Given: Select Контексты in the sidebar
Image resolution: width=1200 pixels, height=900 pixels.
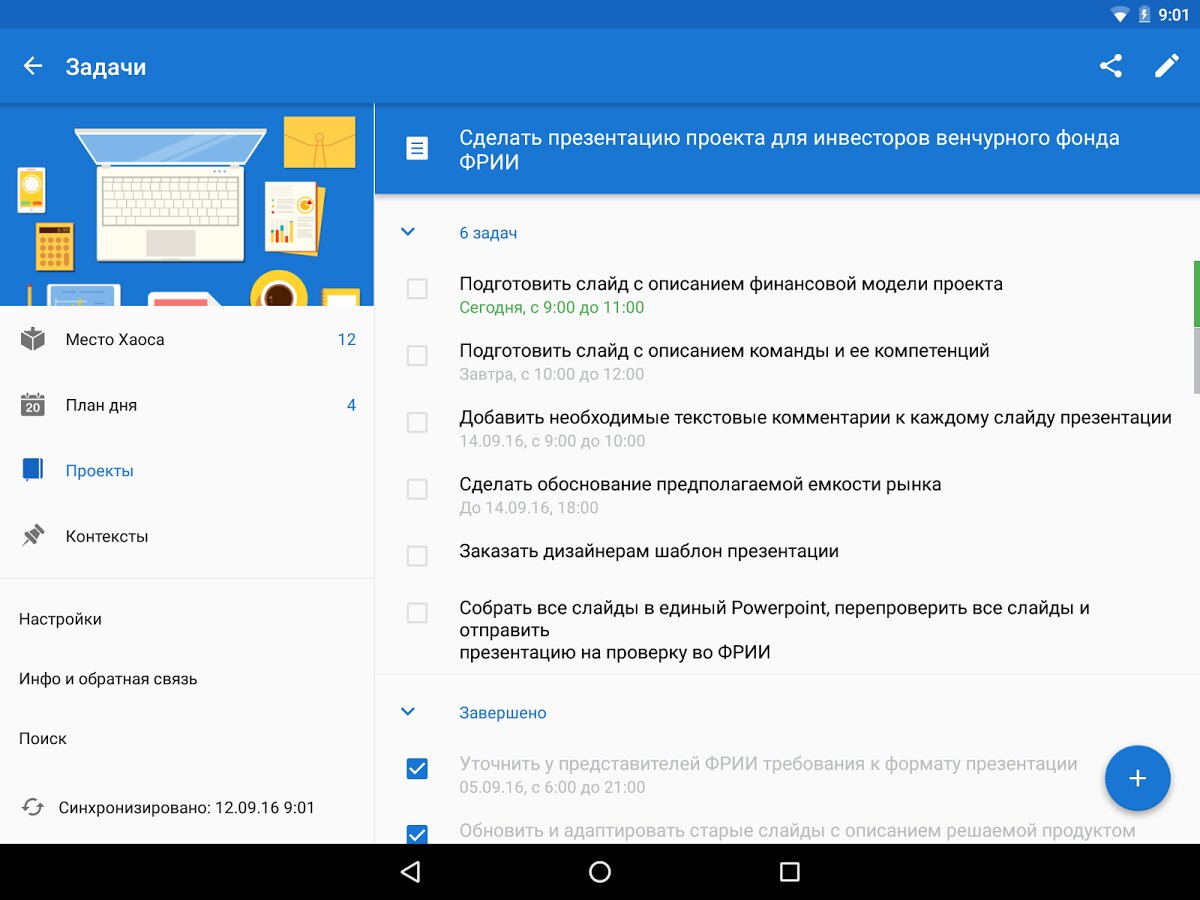Looking at the screenshot, I should (x=107, y=536).
